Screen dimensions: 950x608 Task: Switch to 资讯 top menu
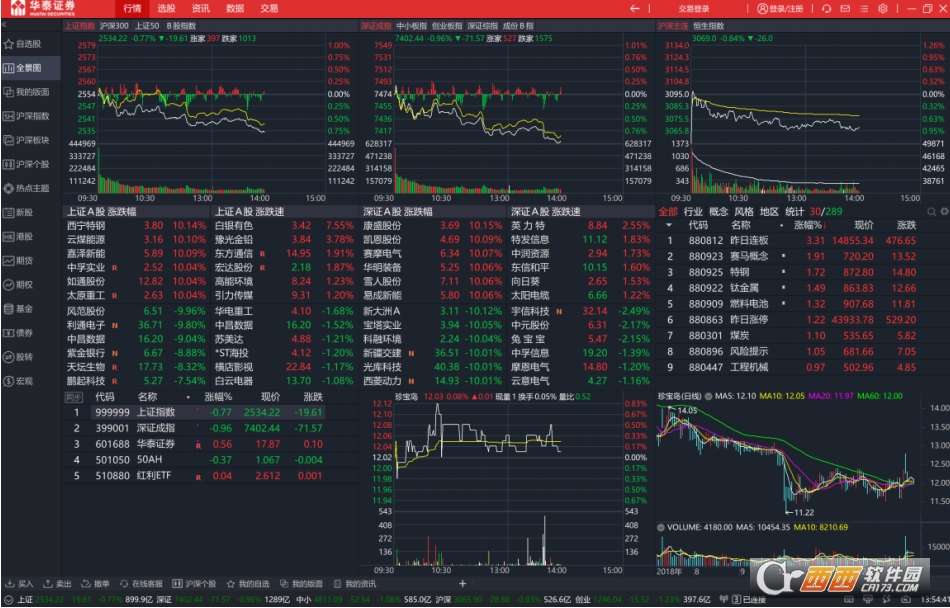[201, 8]
